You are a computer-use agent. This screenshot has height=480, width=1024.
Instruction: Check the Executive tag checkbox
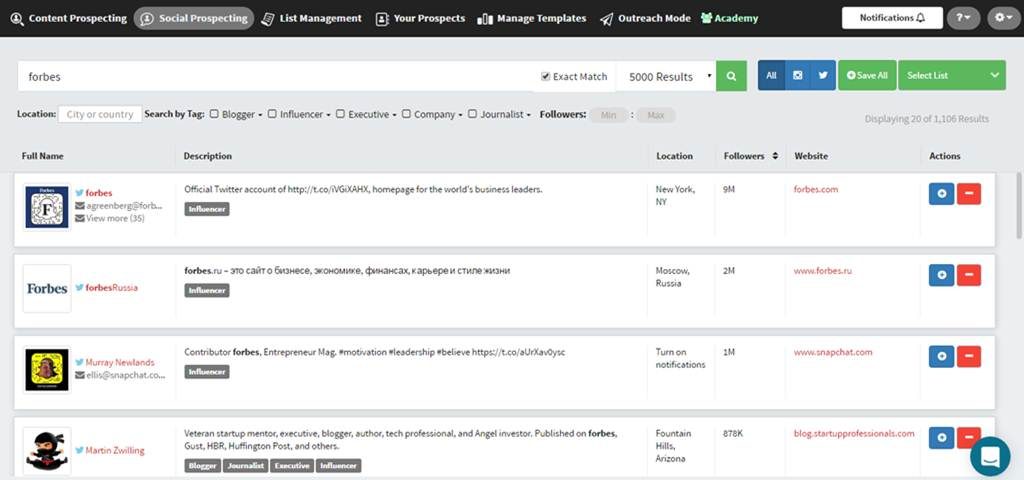coord(340,114)
